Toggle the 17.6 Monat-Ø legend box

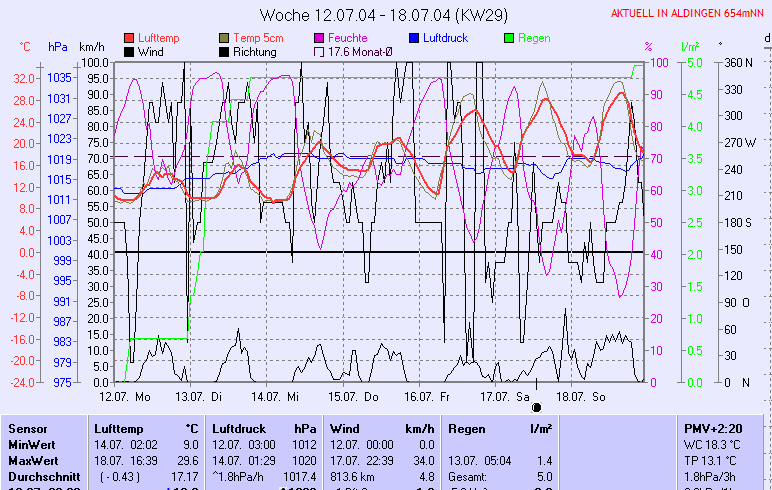[x=320, y=51]
